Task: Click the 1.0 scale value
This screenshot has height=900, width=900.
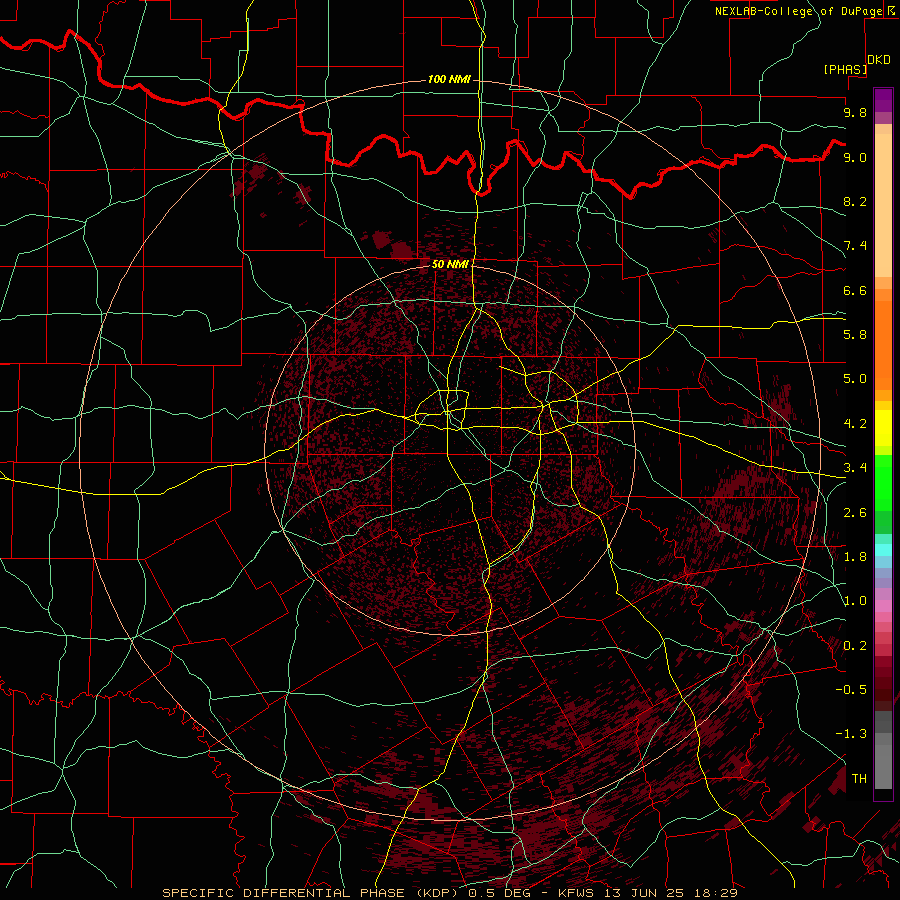Action: (x=855, y=601)
